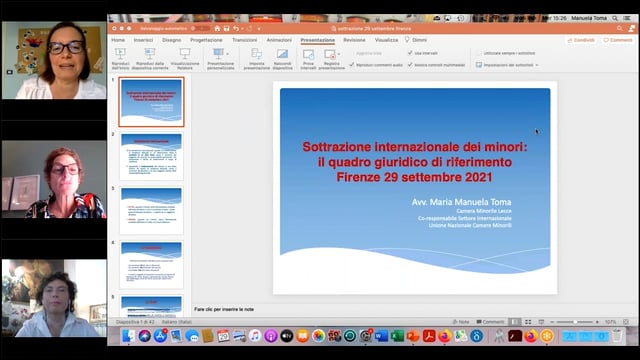The width and height of the screenshot is (640, 360).
Task: Click Note button in status bar
Action: pyautogui.click(x=461, y=322)
